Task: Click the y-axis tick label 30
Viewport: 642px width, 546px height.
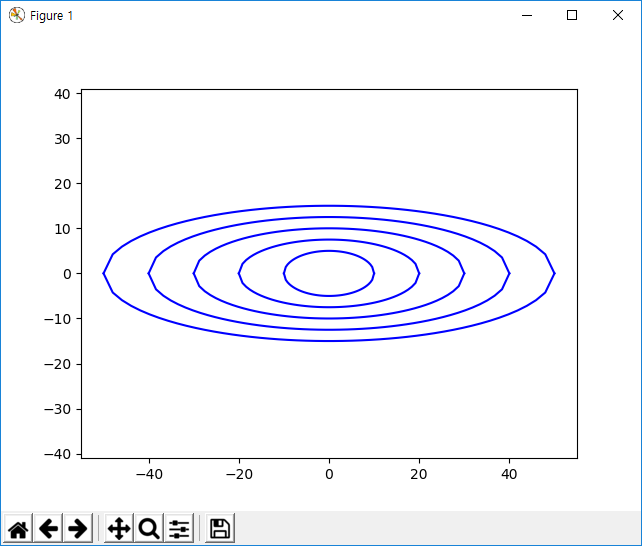Action: [x=62, y=139]
